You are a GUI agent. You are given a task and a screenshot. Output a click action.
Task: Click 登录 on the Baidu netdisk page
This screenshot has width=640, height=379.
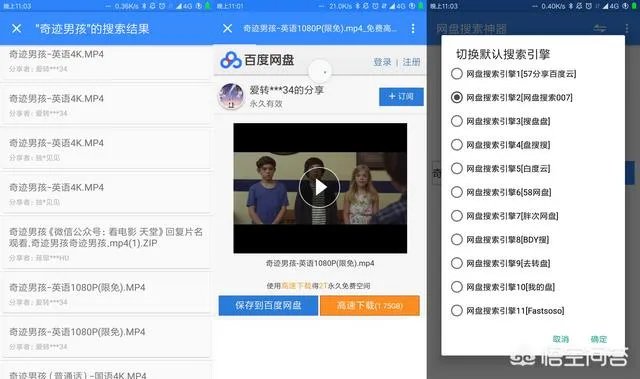click(x=382, y=62)
